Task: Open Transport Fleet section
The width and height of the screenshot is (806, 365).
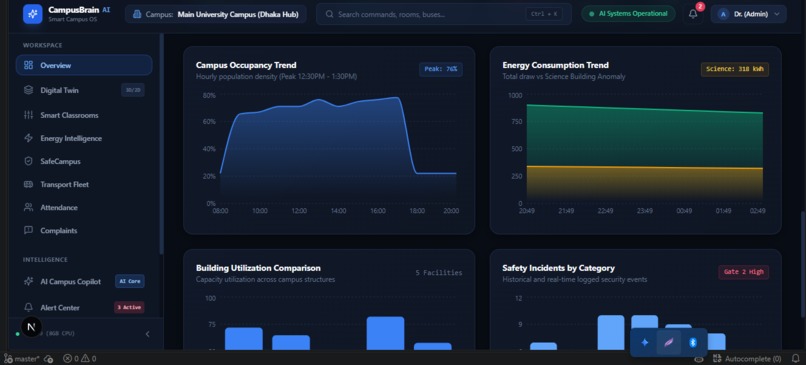Action: [84, 185]
